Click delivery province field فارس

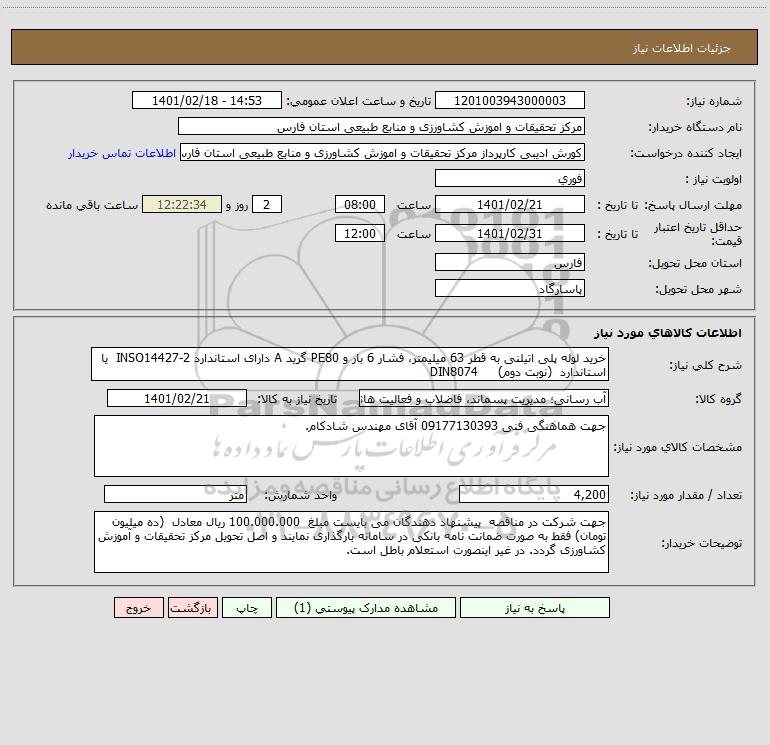[x=510, y=262]
